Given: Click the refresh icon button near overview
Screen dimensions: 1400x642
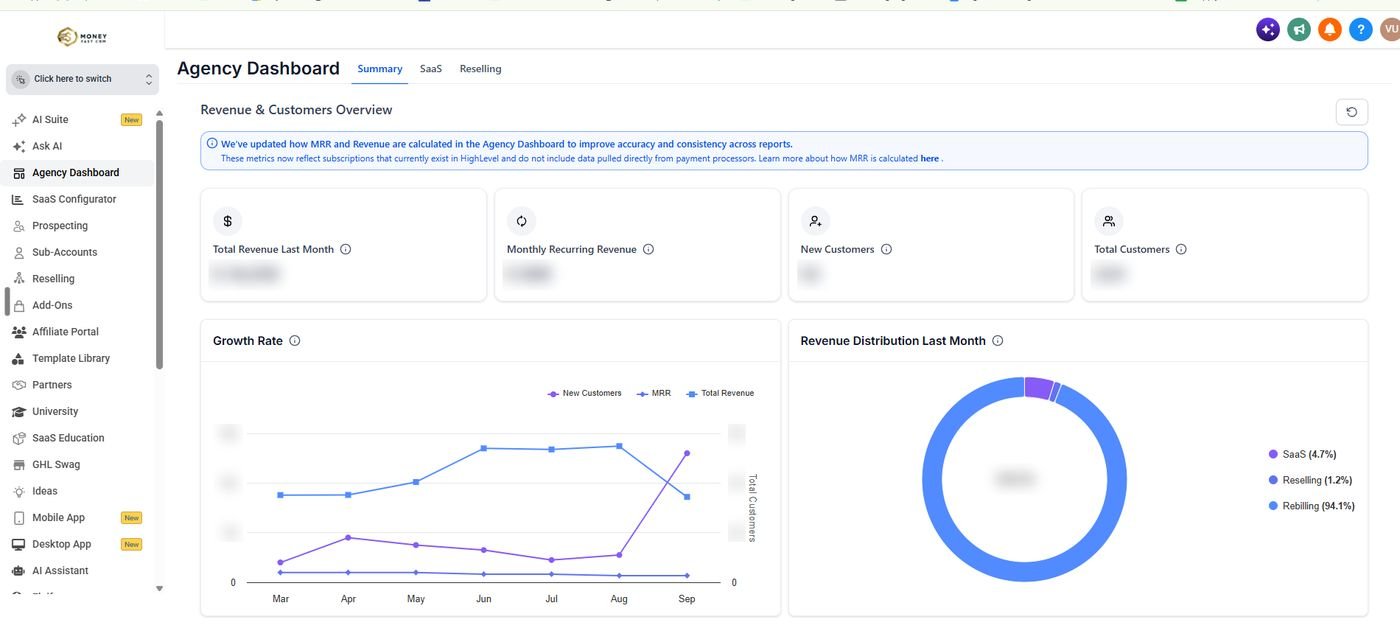Looking at the screenshot, I should pyautogui.click(x=1352, y=112).
